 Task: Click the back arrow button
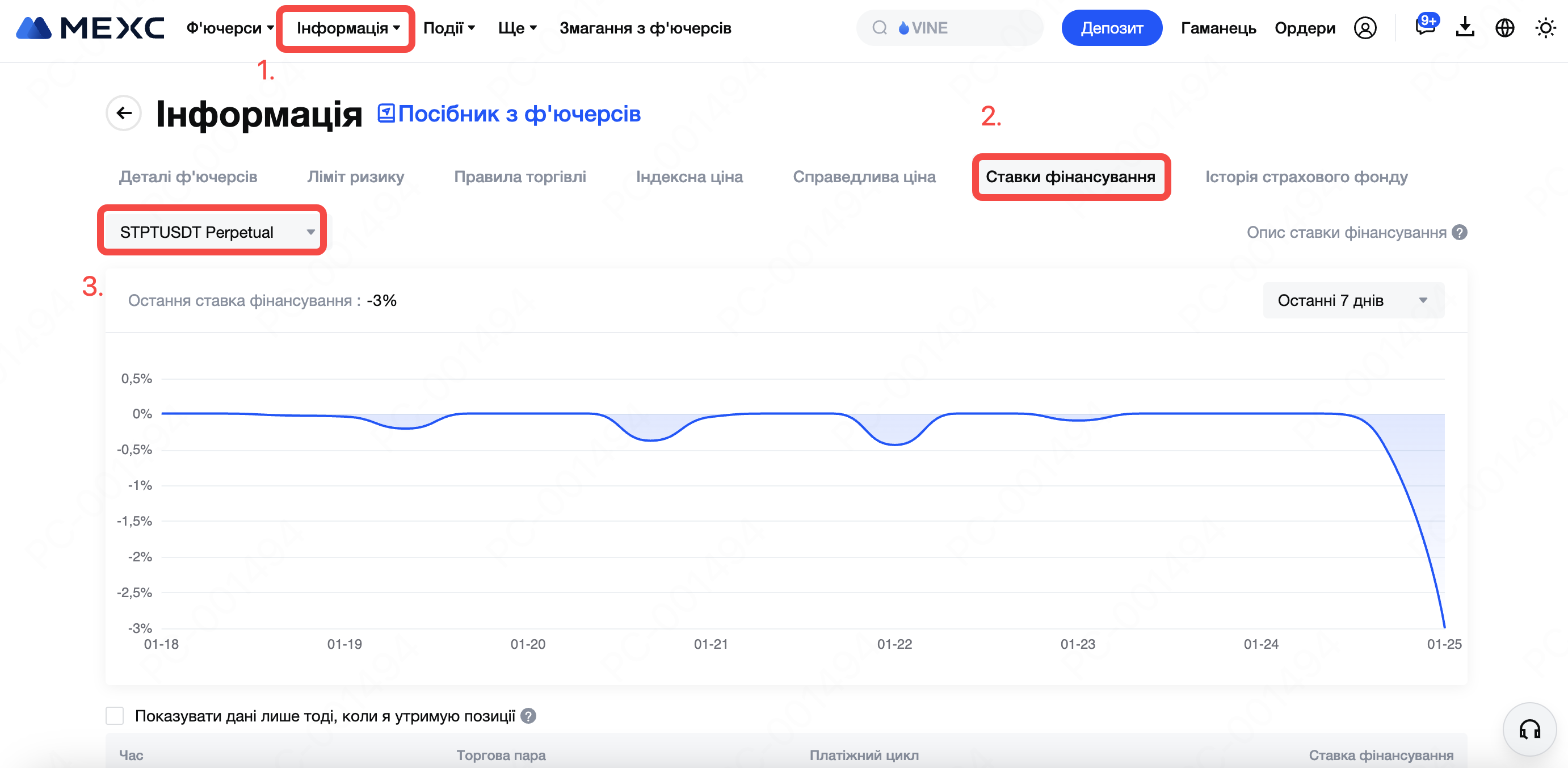124,114
